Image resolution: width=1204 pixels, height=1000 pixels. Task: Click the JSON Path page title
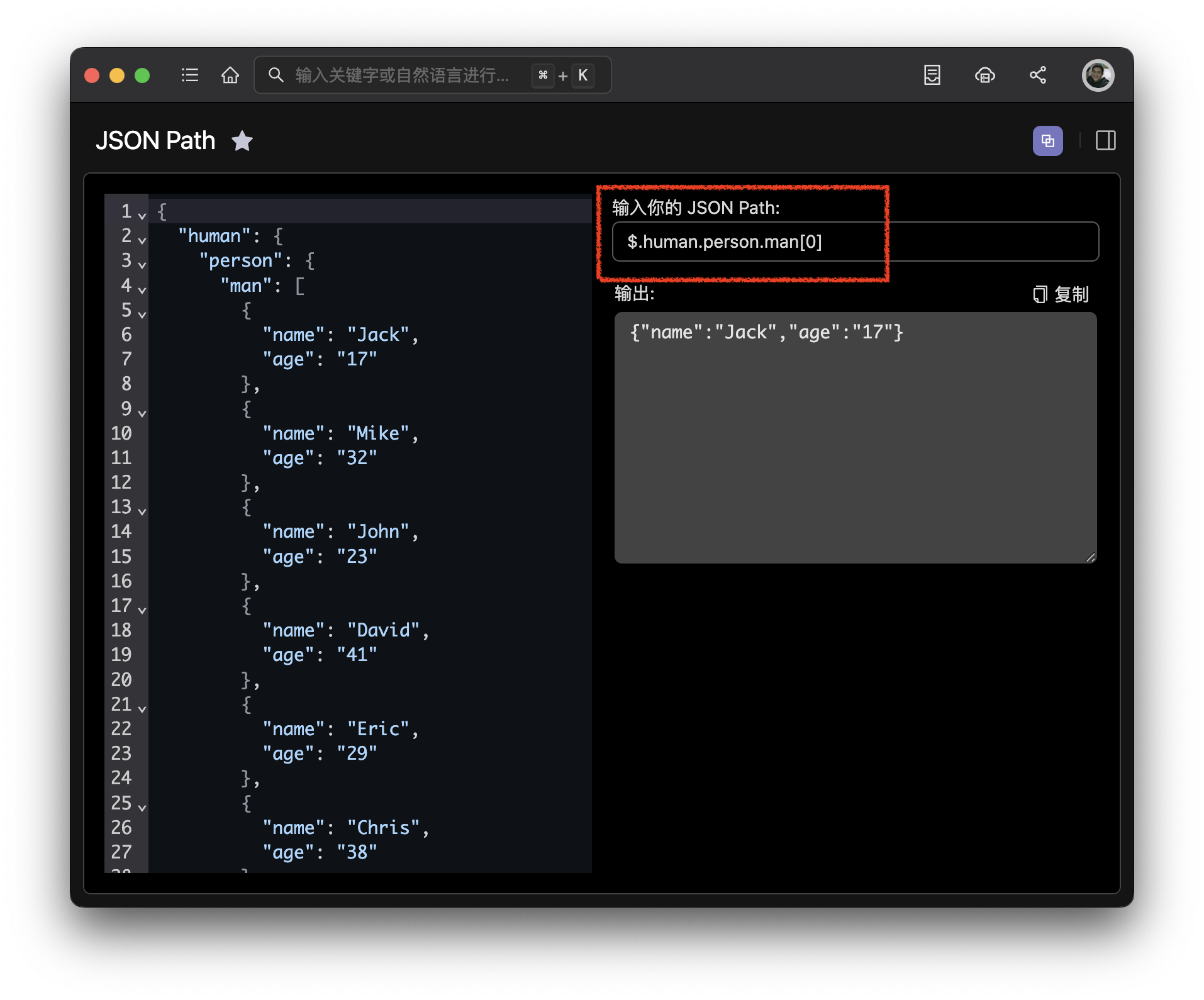pyautogui.click(x=155, y=141)
